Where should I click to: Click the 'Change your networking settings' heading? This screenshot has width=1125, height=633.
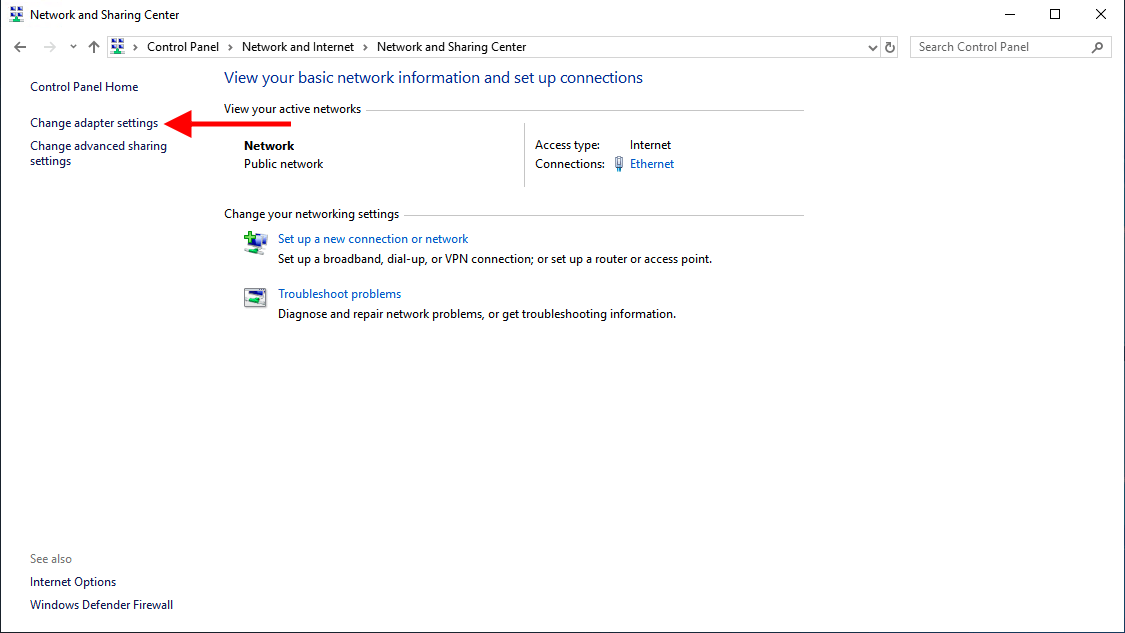[x=311, y=214]
